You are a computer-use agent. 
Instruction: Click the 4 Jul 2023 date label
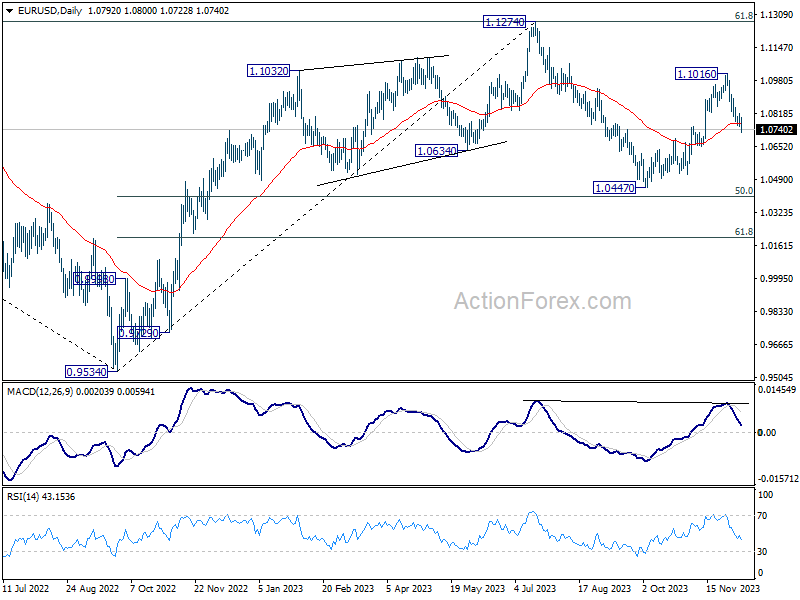pos(535,588)
